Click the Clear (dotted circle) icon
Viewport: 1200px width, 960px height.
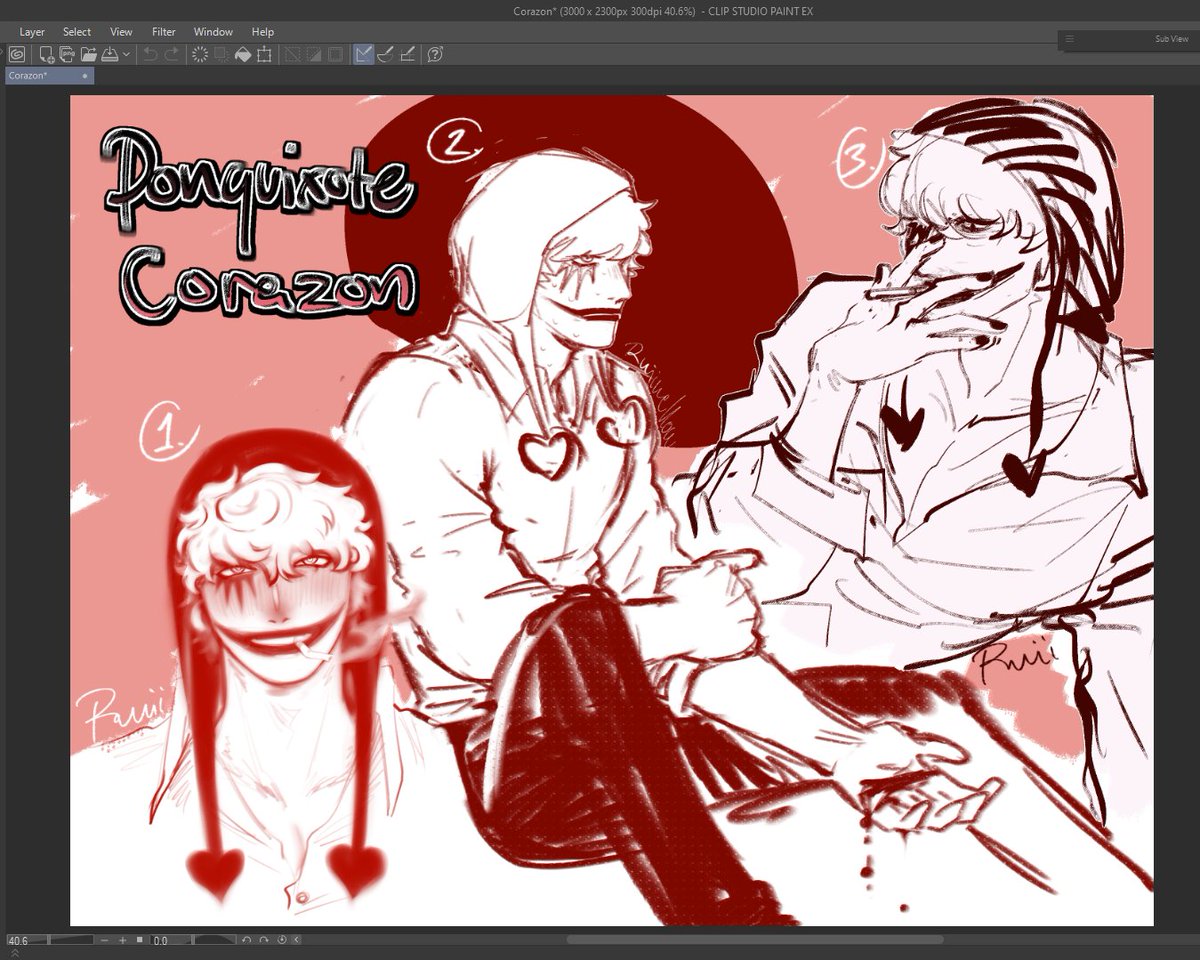click(x=199, y=54)
